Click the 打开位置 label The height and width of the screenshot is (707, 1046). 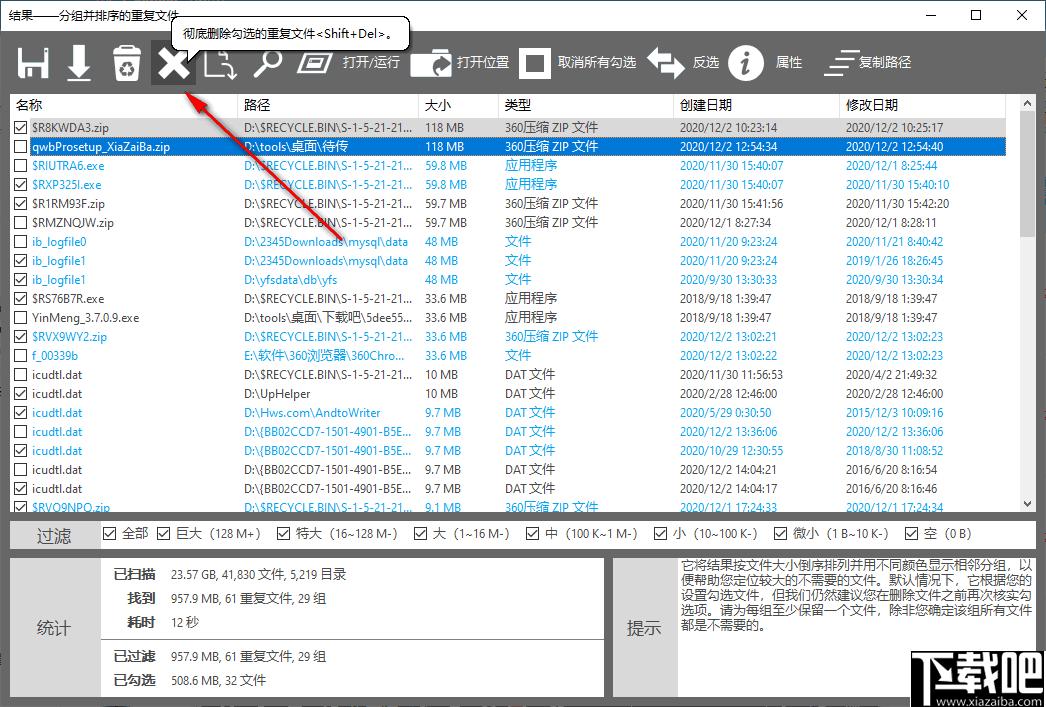click(x=483, y=63)
